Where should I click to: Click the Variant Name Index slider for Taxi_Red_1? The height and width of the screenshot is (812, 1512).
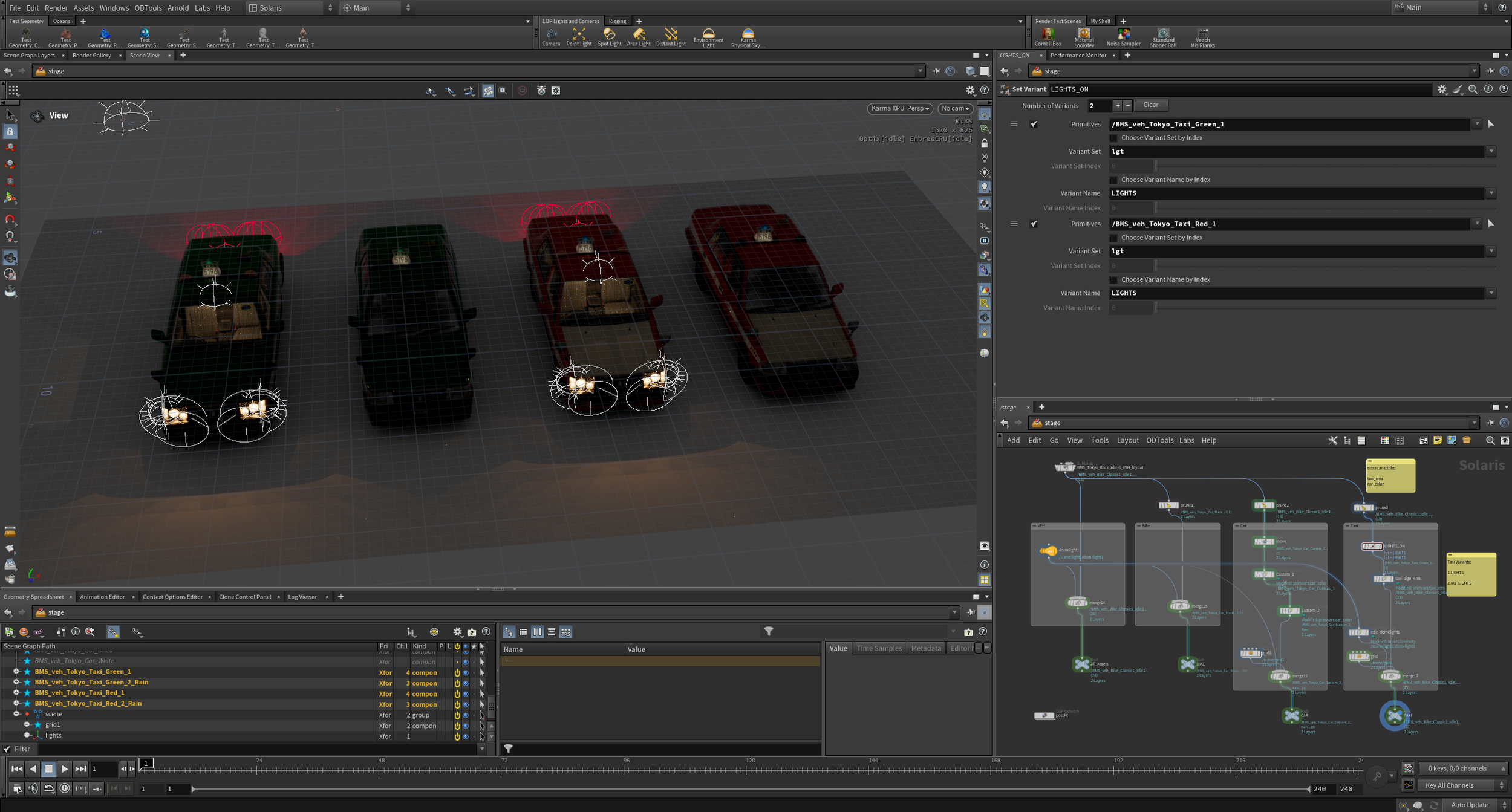click(x=1325, y=308)
